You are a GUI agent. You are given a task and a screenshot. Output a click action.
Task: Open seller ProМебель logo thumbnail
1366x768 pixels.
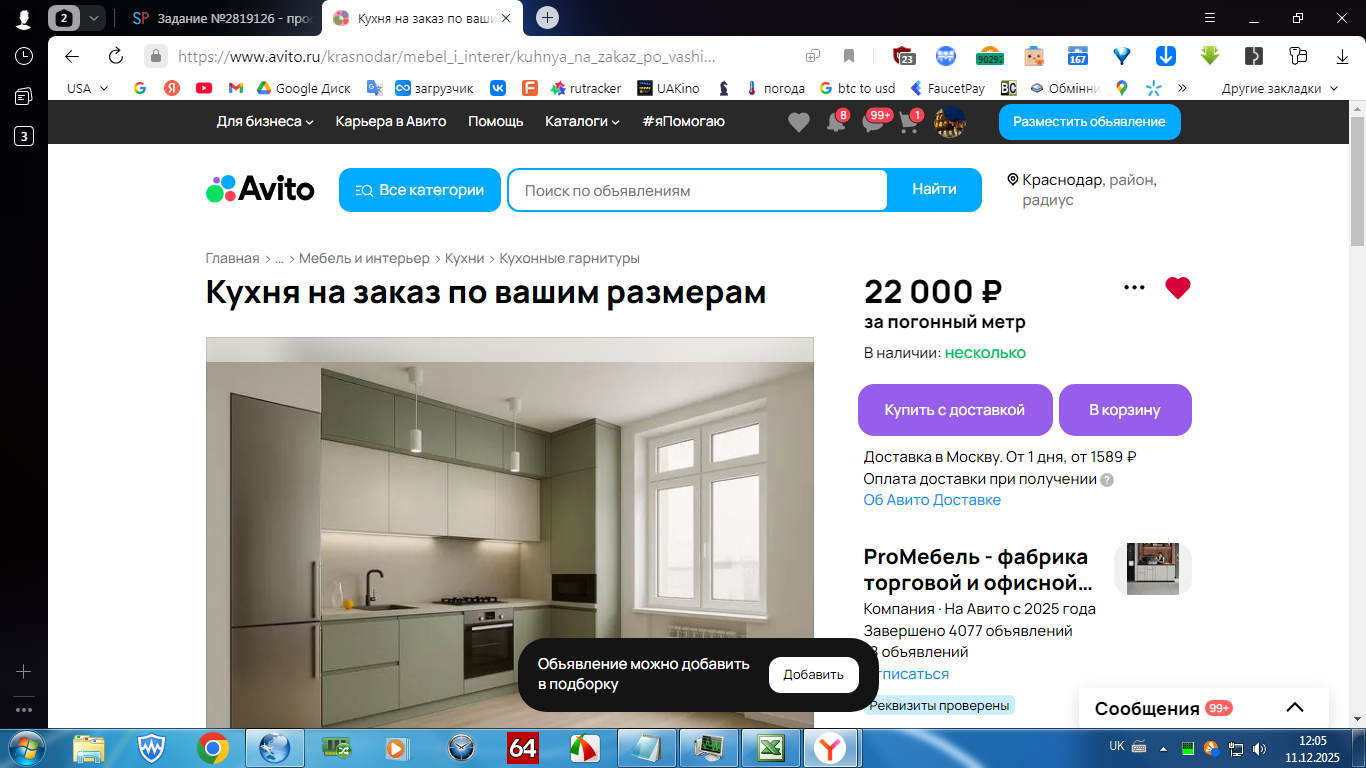(1153, 569)
